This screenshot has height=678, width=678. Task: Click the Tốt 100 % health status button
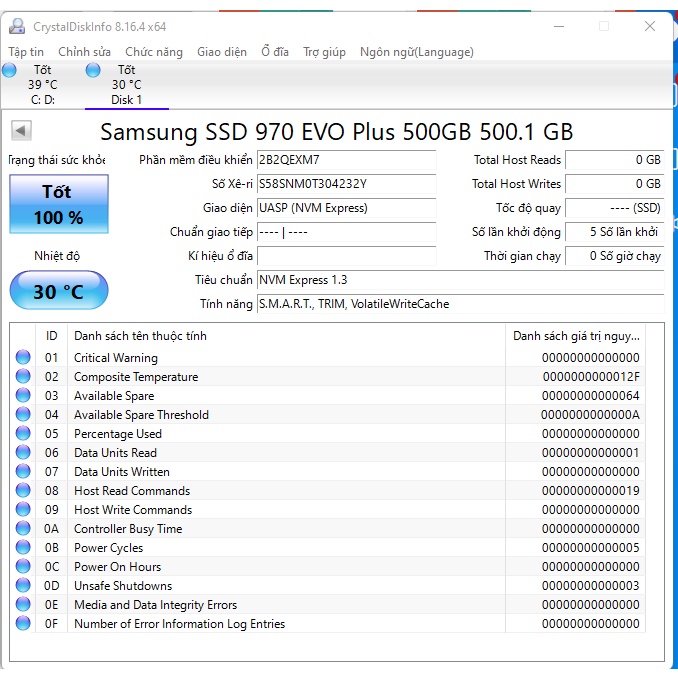click(x=59, y=204)
